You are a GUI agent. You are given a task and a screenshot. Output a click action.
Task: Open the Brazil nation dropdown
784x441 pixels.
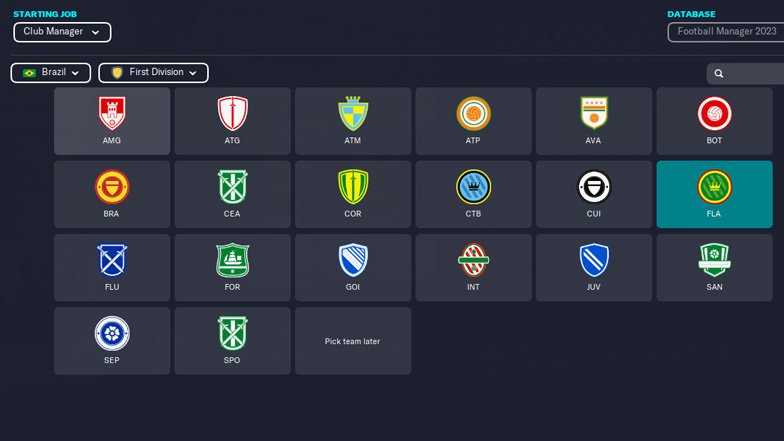50,72
